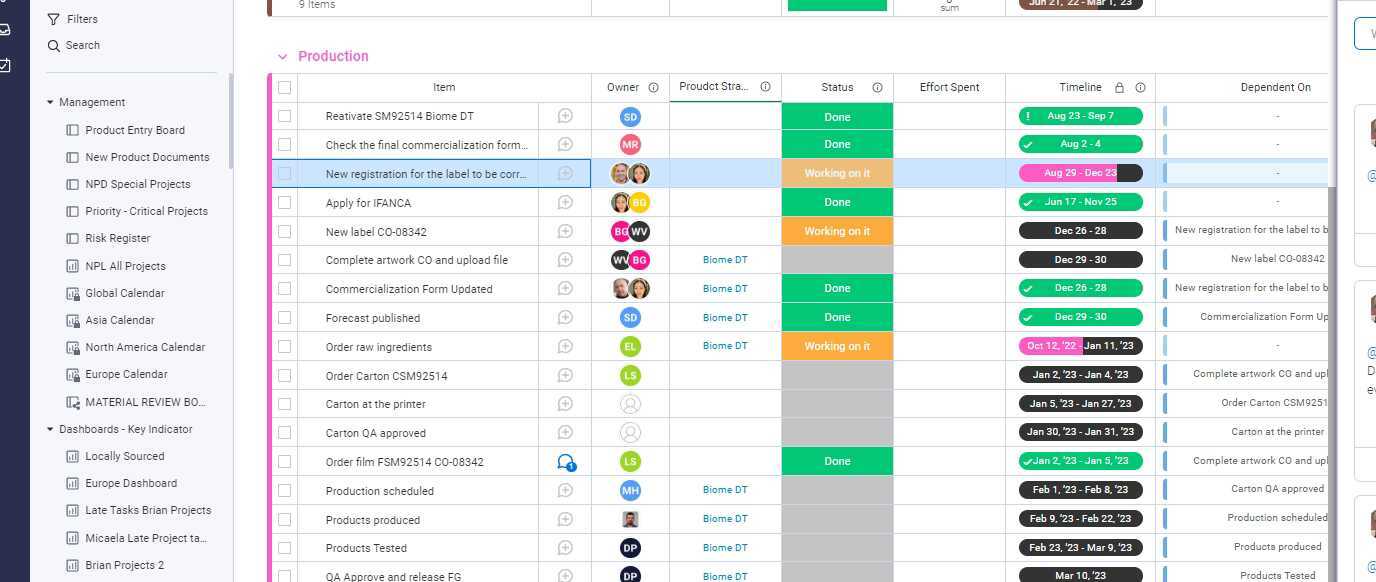Click the Filters funnel icon
Image resolution: width=1376 pixels, height=582 pixels.
54,19
